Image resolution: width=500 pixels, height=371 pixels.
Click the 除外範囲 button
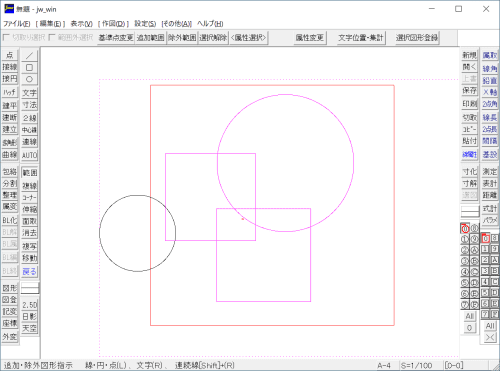(182, 38)
